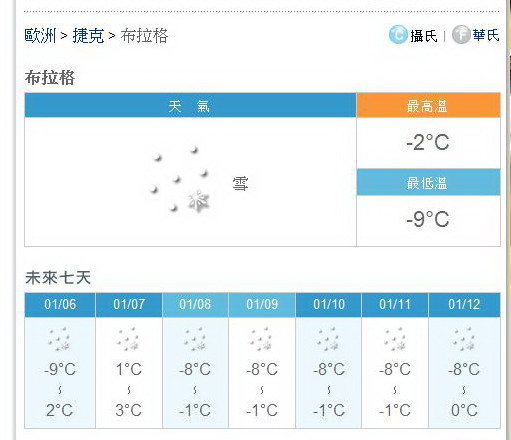Click the large snow weather icon
Screen dimensions: 511x440
click(180, 180)
